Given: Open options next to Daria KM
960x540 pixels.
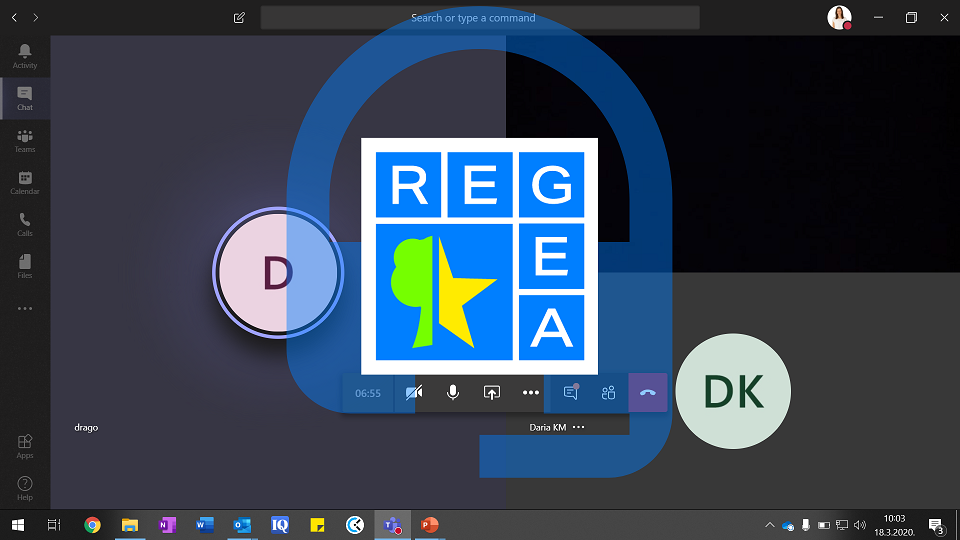Looking at the screenshot, I should click(579, 427).
